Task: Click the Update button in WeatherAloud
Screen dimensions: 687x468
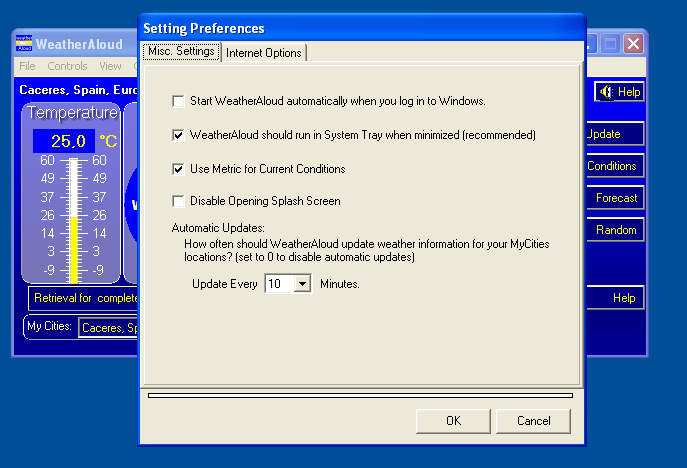Action: [615, 134]
